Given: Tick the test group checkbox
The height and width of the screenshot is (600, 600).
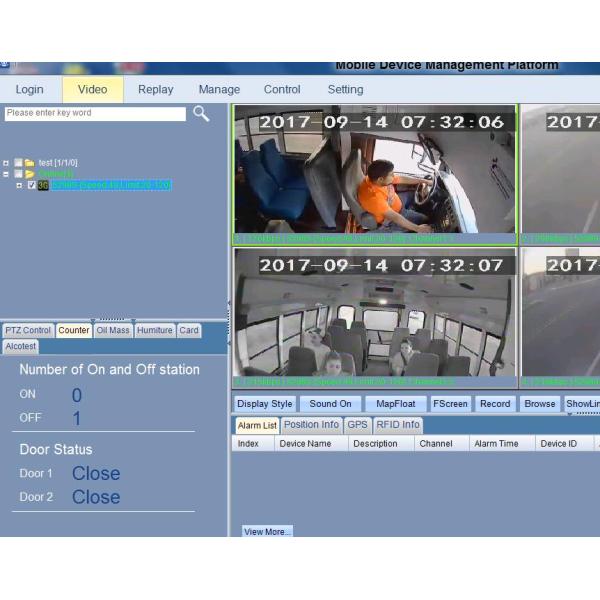Looking at the screenshot, I should point(18,162).
